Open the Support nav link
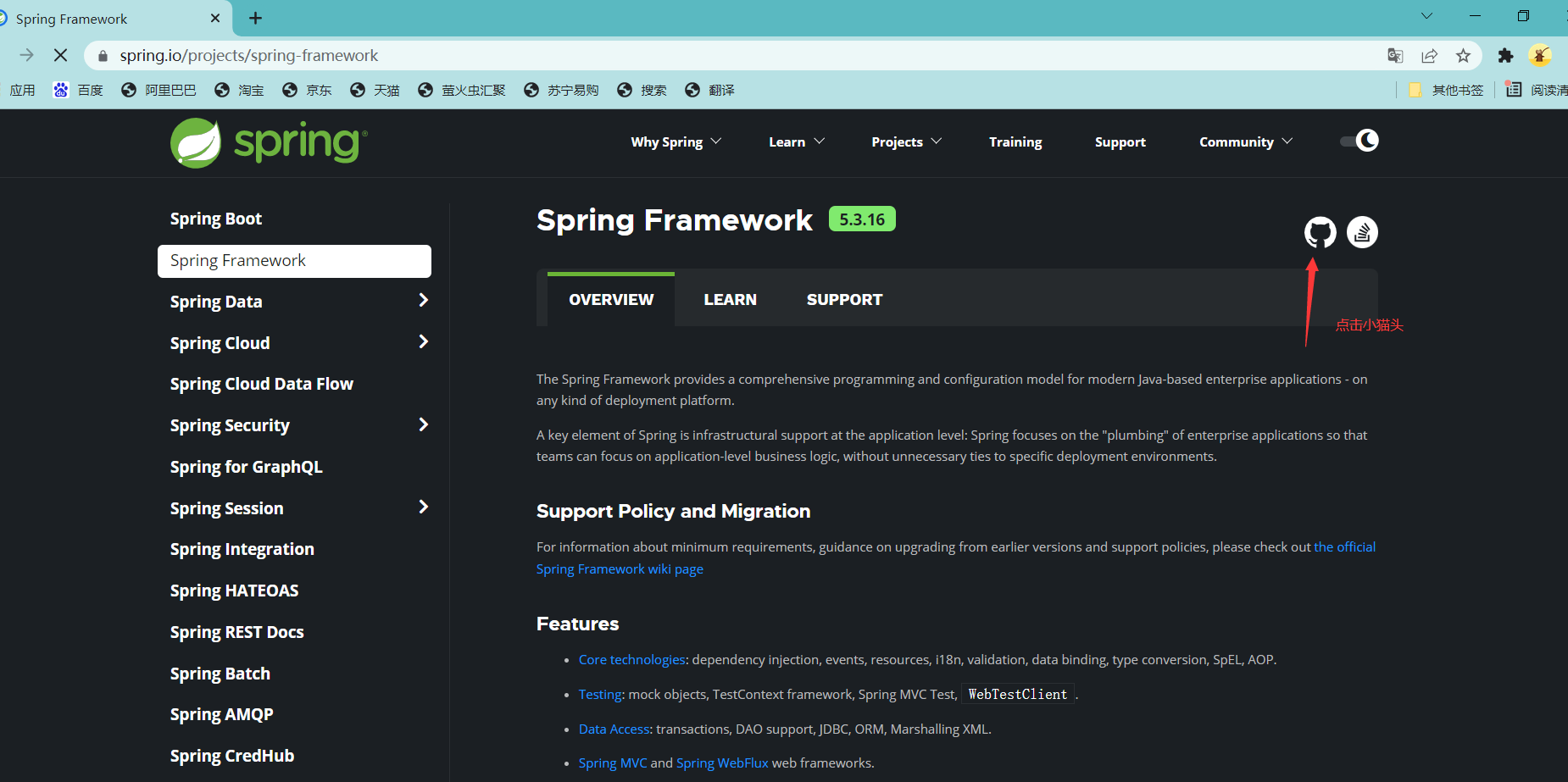This screenshot has height=782, width=1568. [x=1120, y=141]
